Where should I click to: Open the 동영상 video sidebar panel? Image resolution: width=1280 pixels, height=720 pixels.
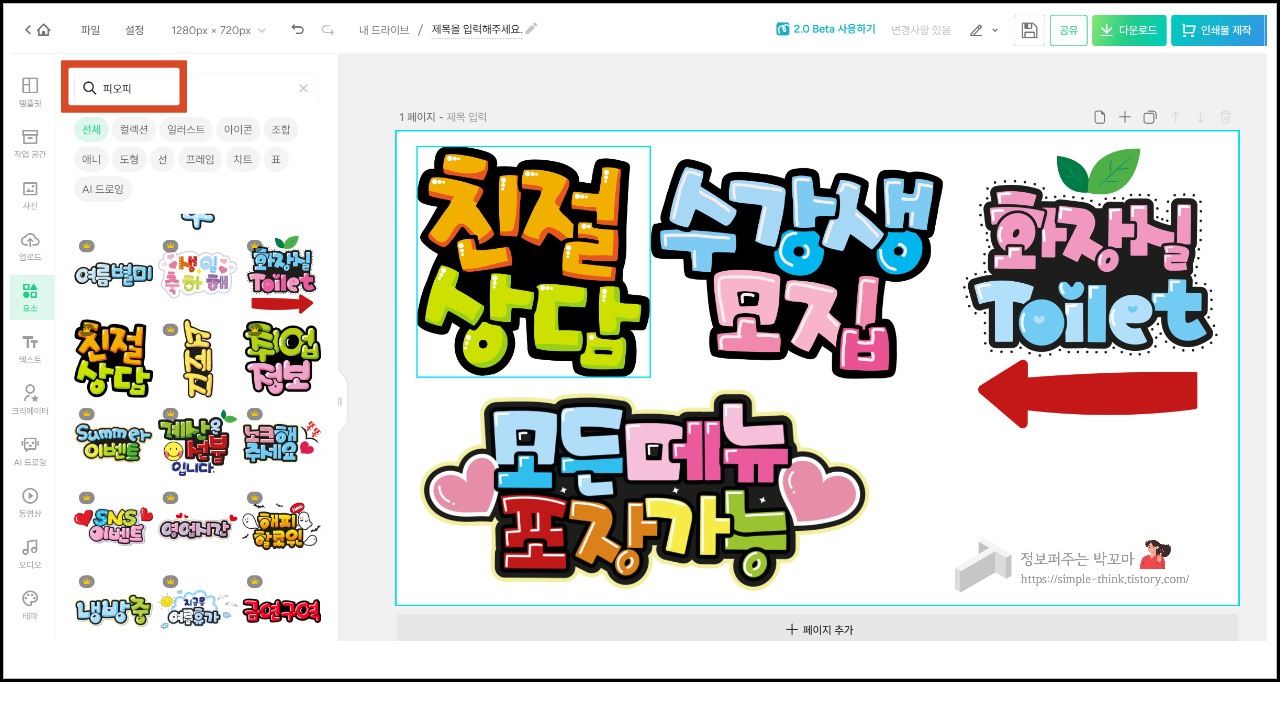[30, 502]
